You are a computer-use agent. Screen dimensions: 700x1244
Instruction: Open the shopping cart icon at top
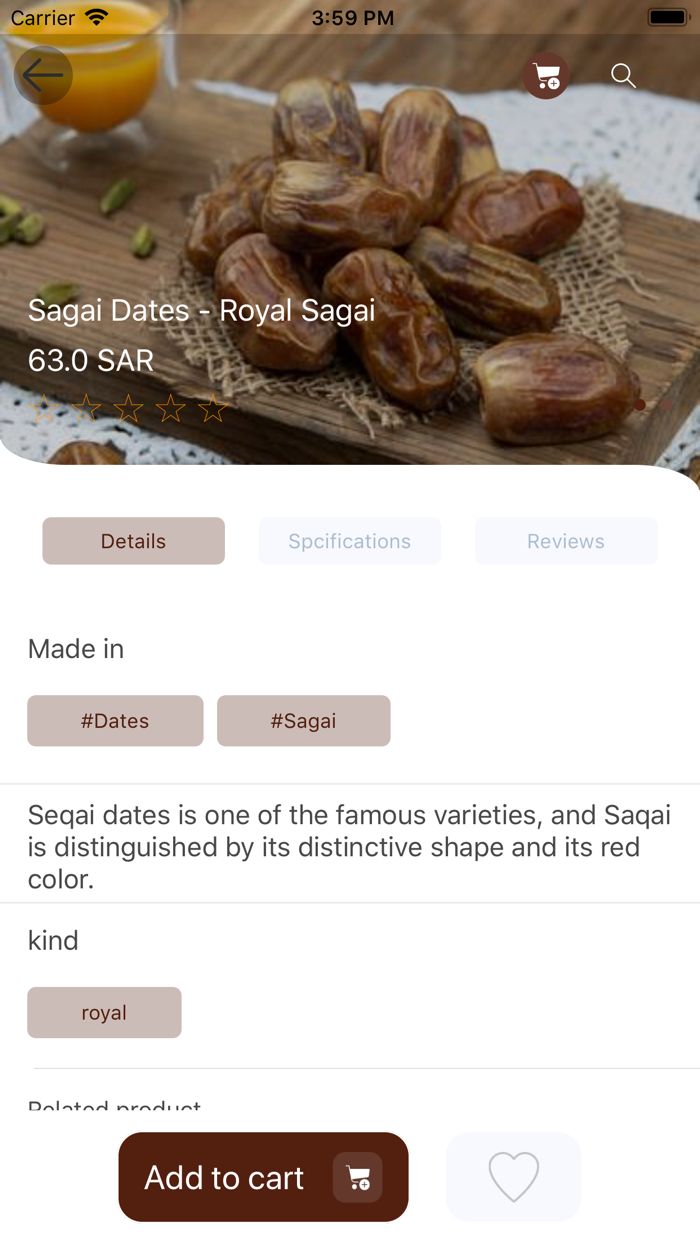(546, 75)
